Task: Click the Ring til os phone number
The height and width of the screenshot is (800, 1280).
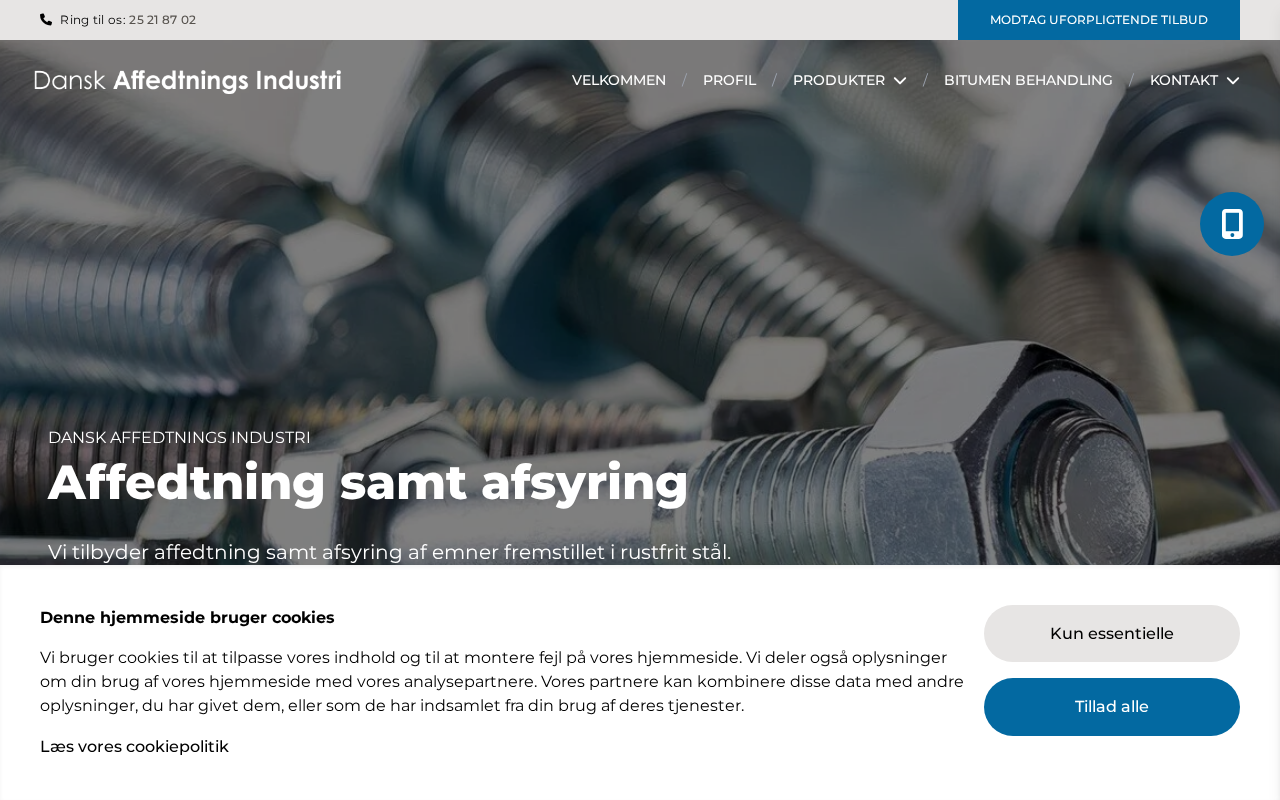Action: click(x=162, y=20)
